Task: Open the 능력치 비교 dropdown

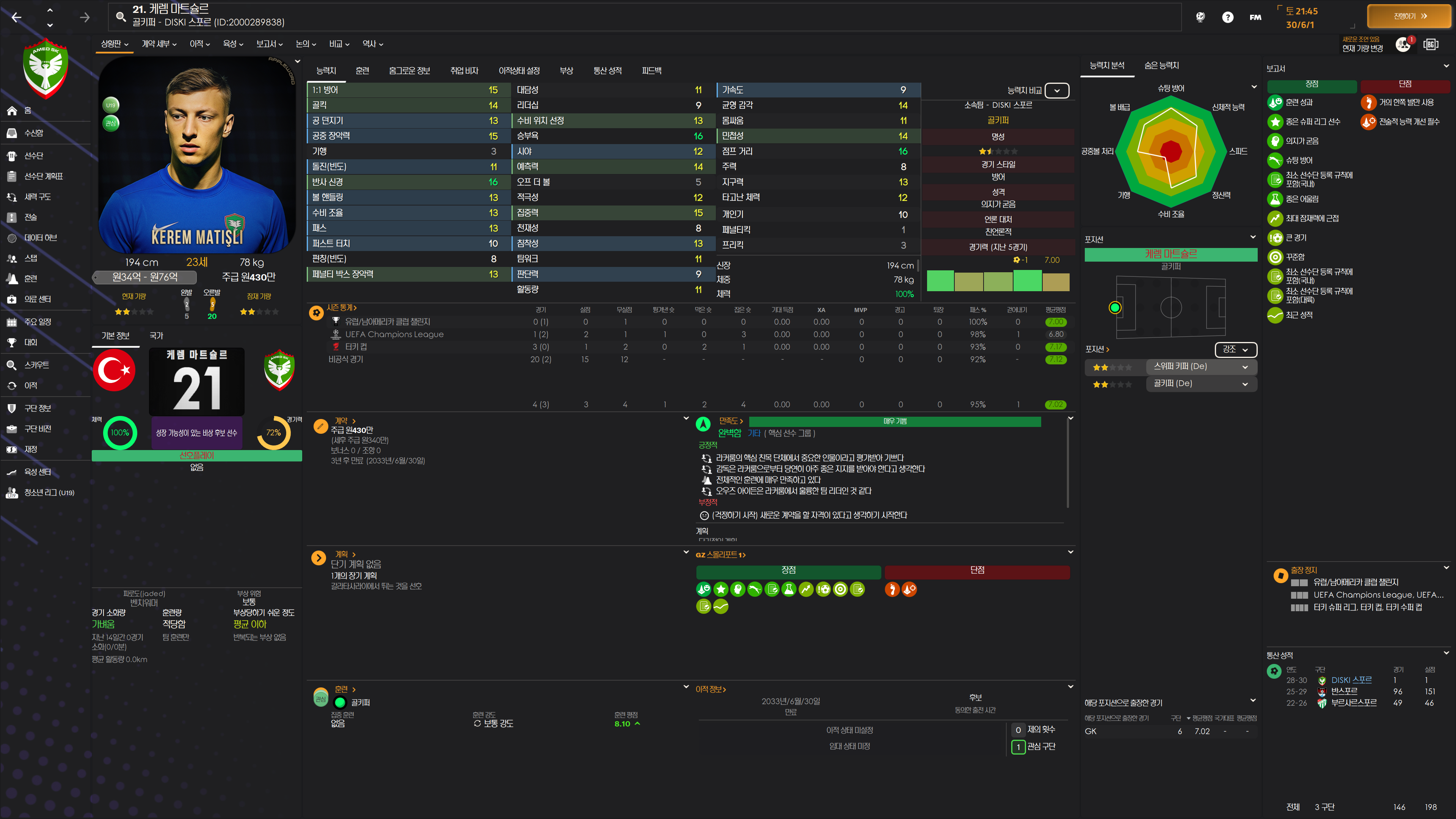Action: (1056, 91)
